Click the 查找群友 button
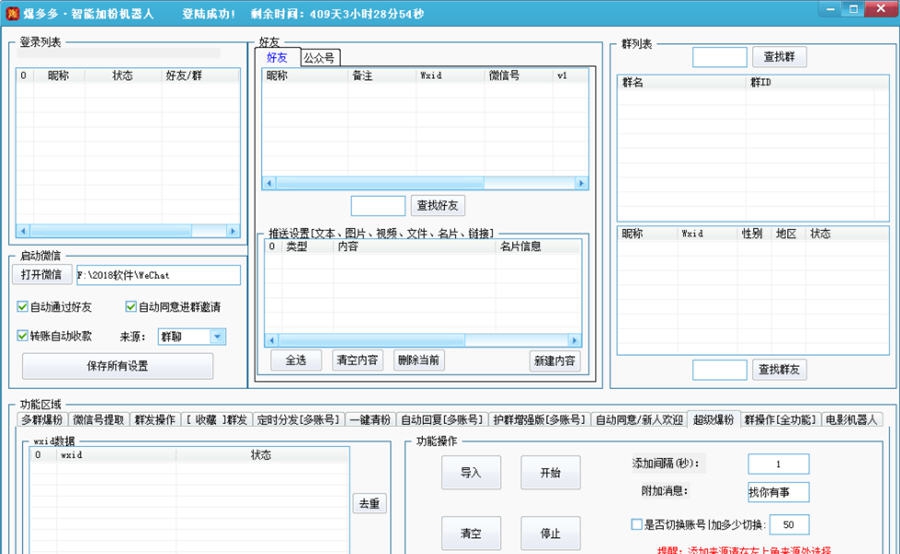Image resolution: width=900 pixels, height=554 pixels. 779,369
